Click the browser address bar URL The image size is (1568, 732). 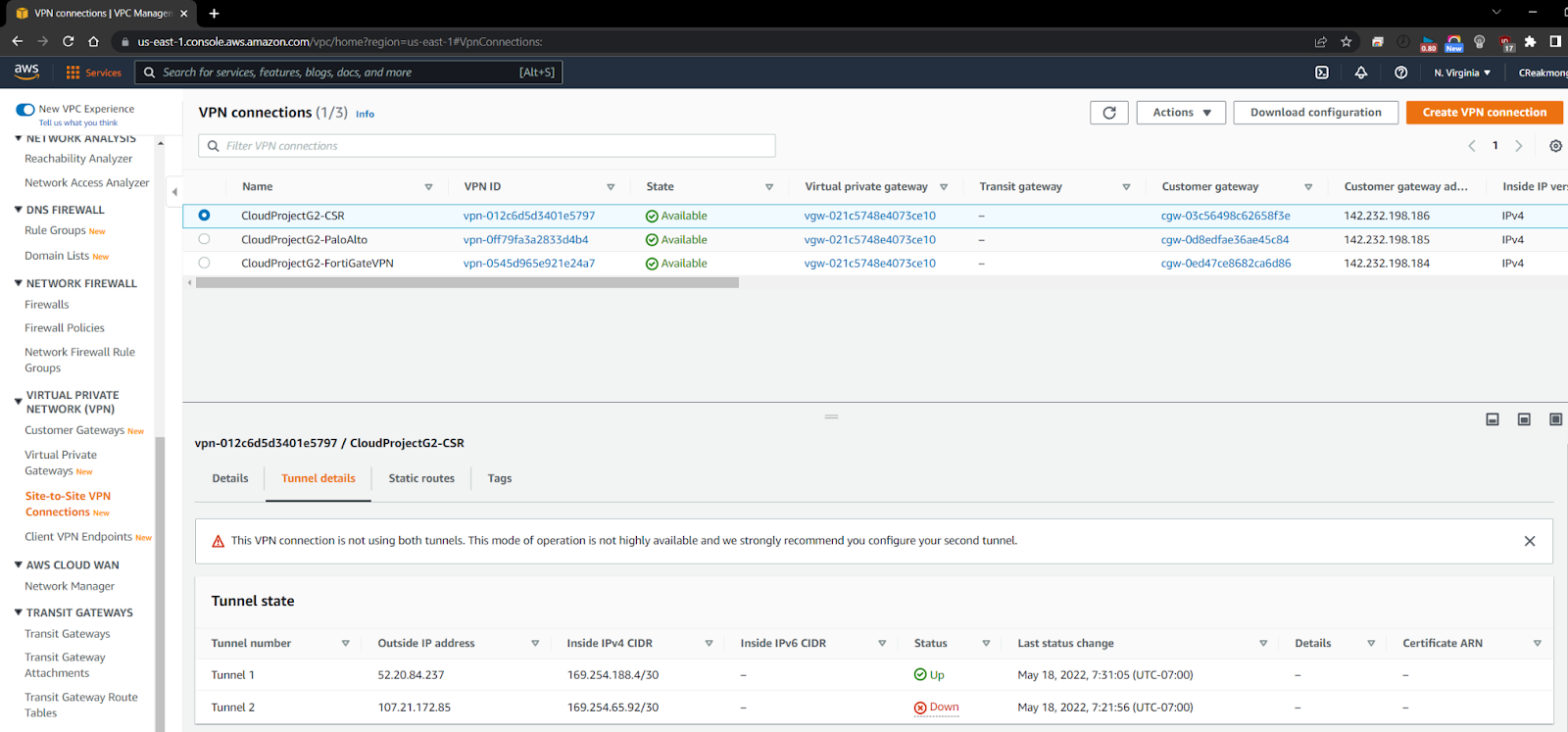(340, 42)
